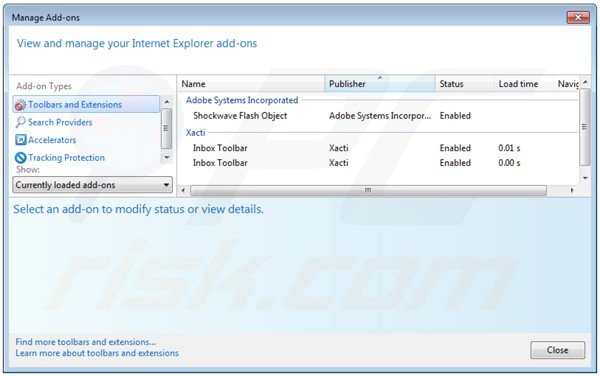Click up arrow of add-on list vertical scrollbar
The image size is (600, 376).
[x=585, y=82]
